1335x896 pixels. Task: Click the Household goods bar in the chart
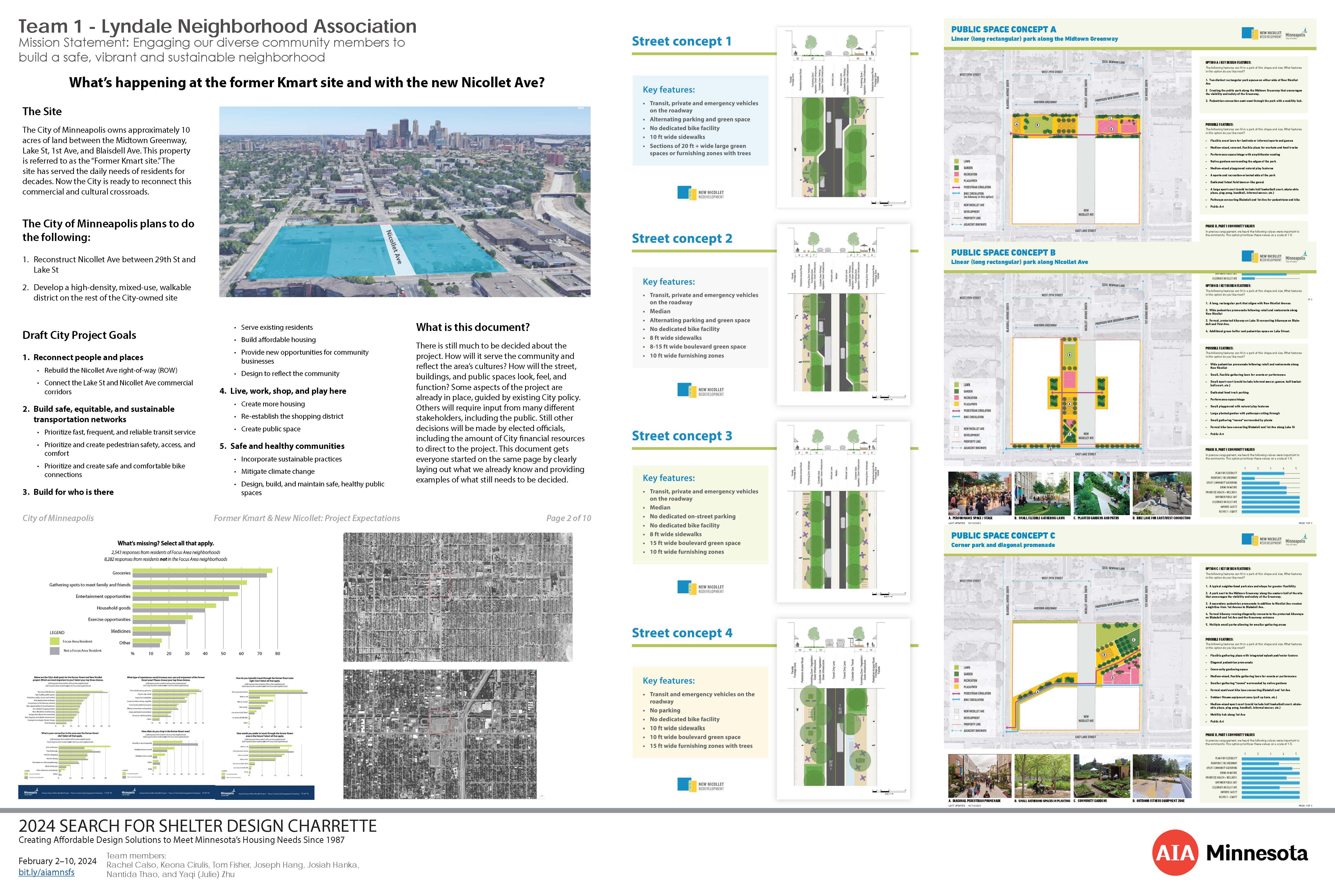tap(174, 608)
